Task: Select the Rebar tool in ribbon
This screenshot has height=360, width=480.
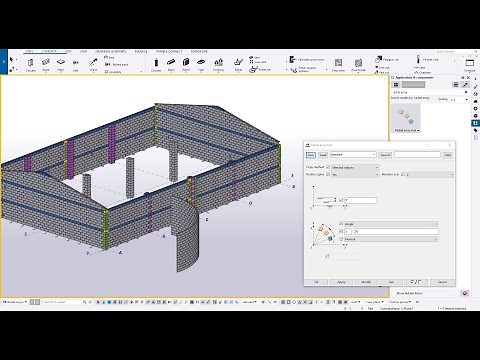Action: tap(238, 65)
